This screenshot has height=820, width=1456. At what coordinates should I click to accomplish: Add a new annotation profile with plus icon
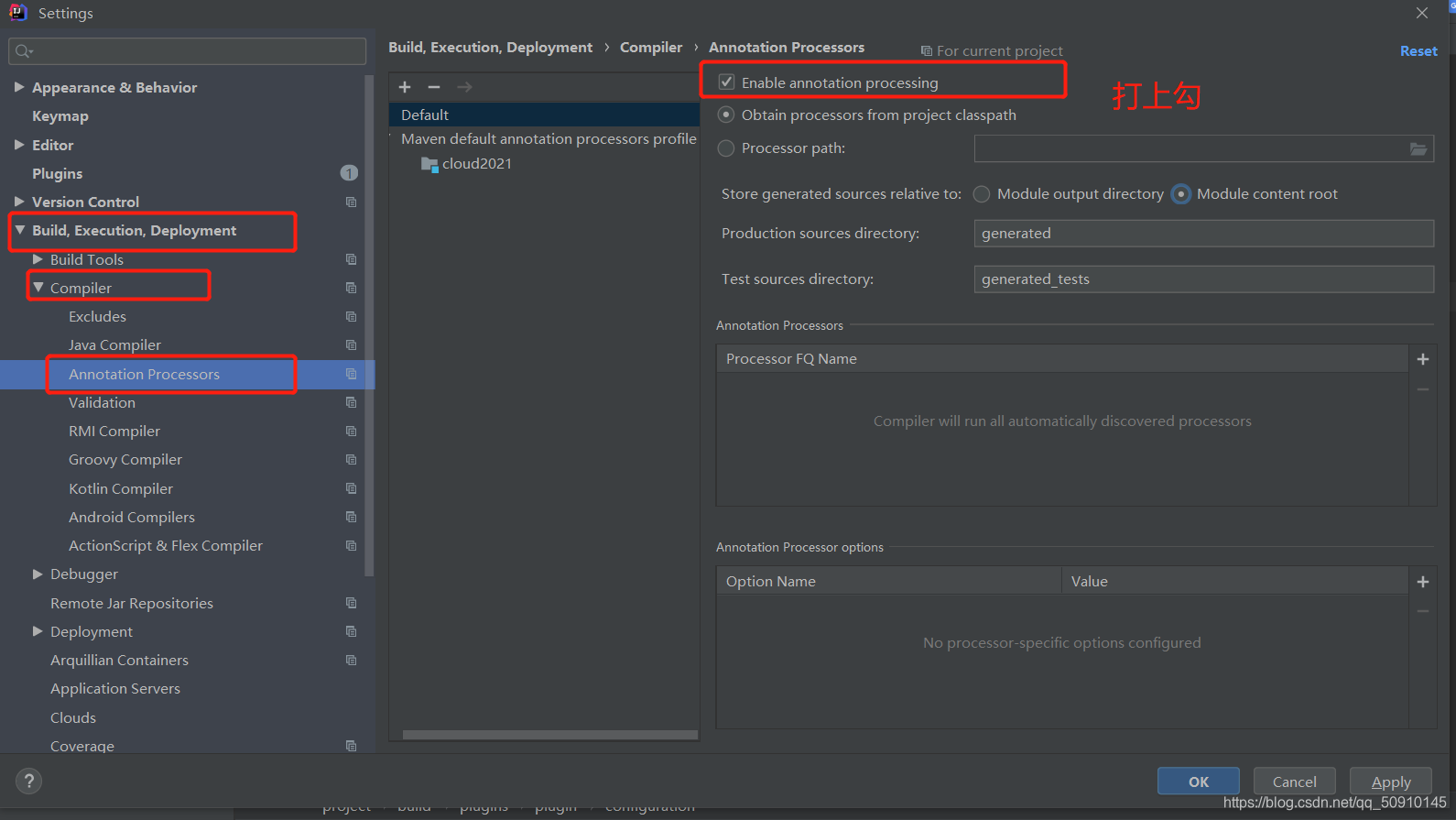[x=405, y=87]
